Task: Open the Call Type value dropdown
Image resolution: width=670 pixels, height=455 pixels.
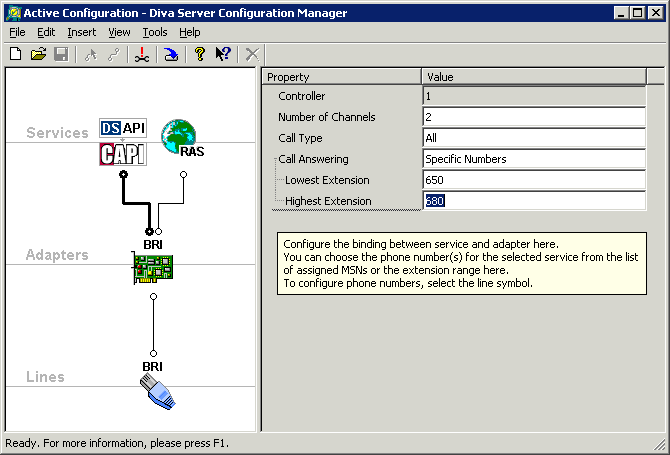Action: pos(534,138)
